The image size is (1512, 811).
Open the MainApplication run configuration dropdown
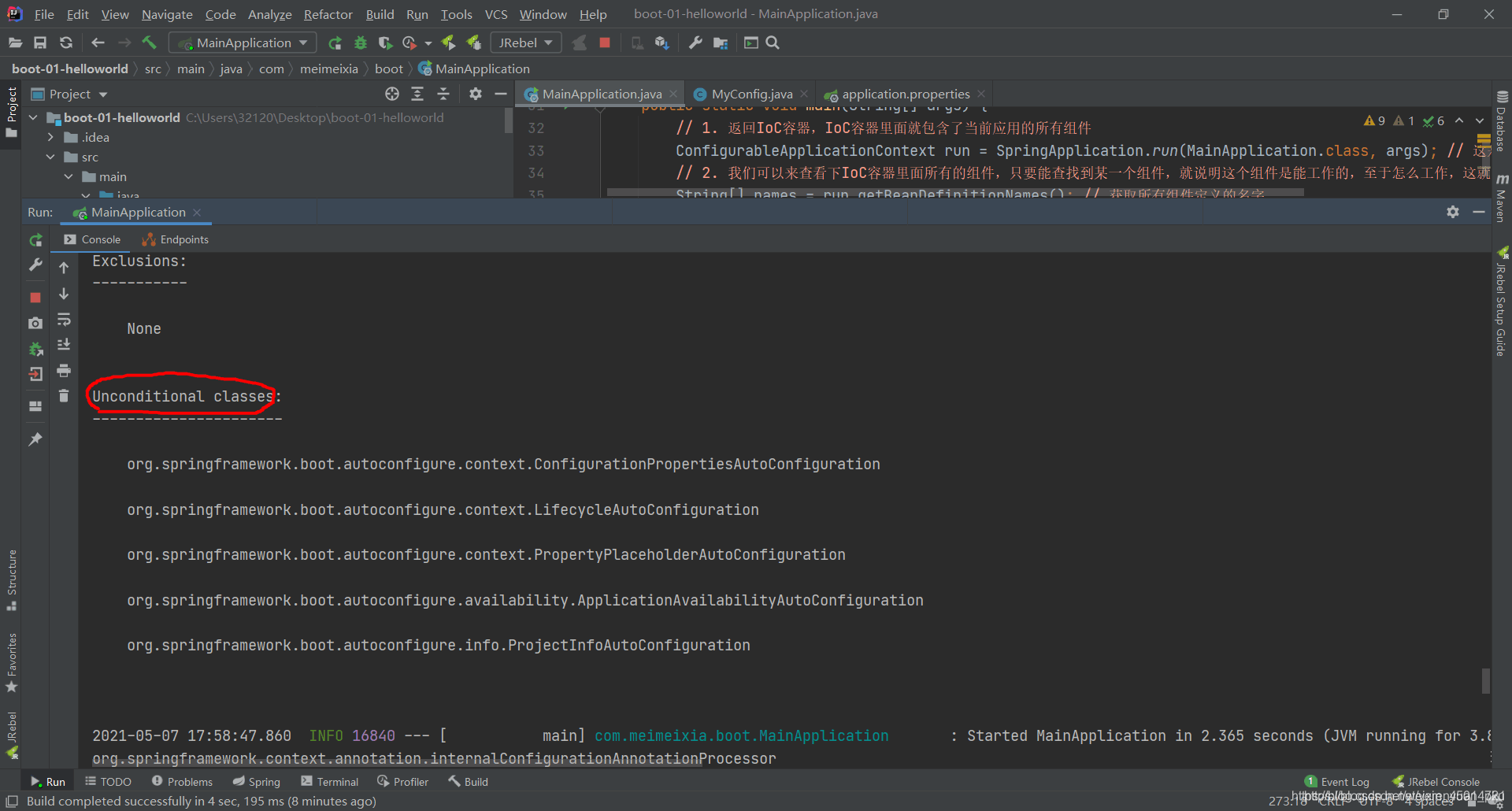click(243, 43)
